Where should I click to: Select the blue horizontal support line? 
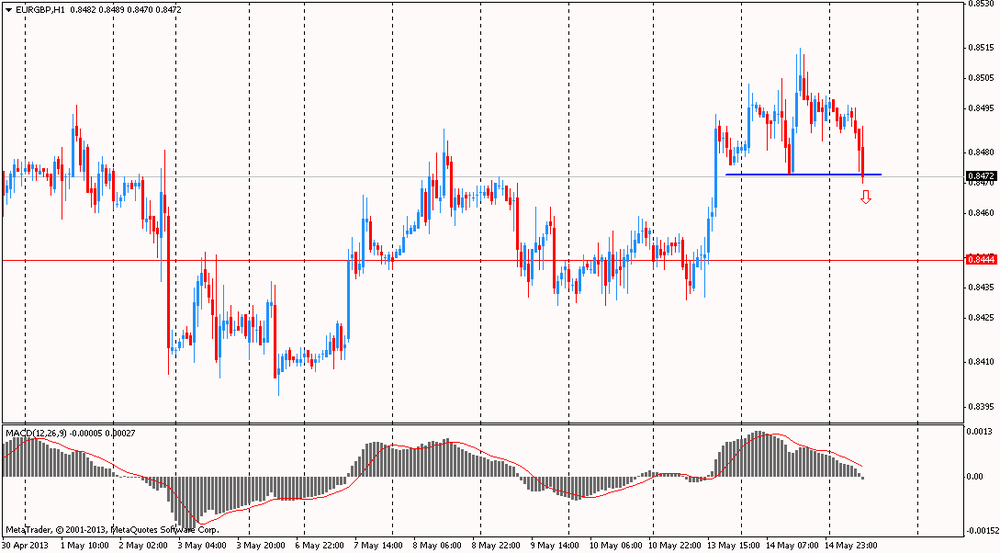click(804, 174)
